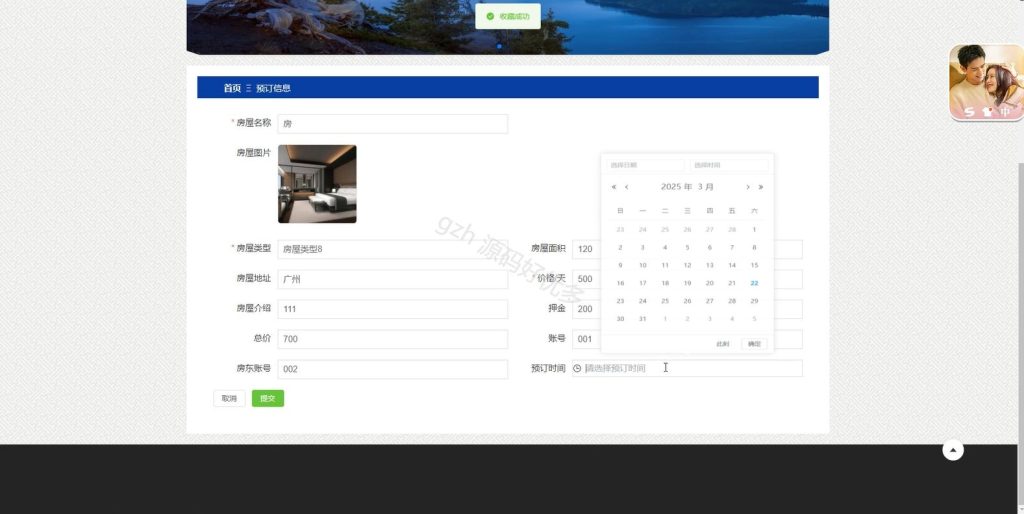Image resolution: width=1024 pixels, height=514 pixels.
Task: Open the floating couple avatar widget
Action: coord(986,82)
